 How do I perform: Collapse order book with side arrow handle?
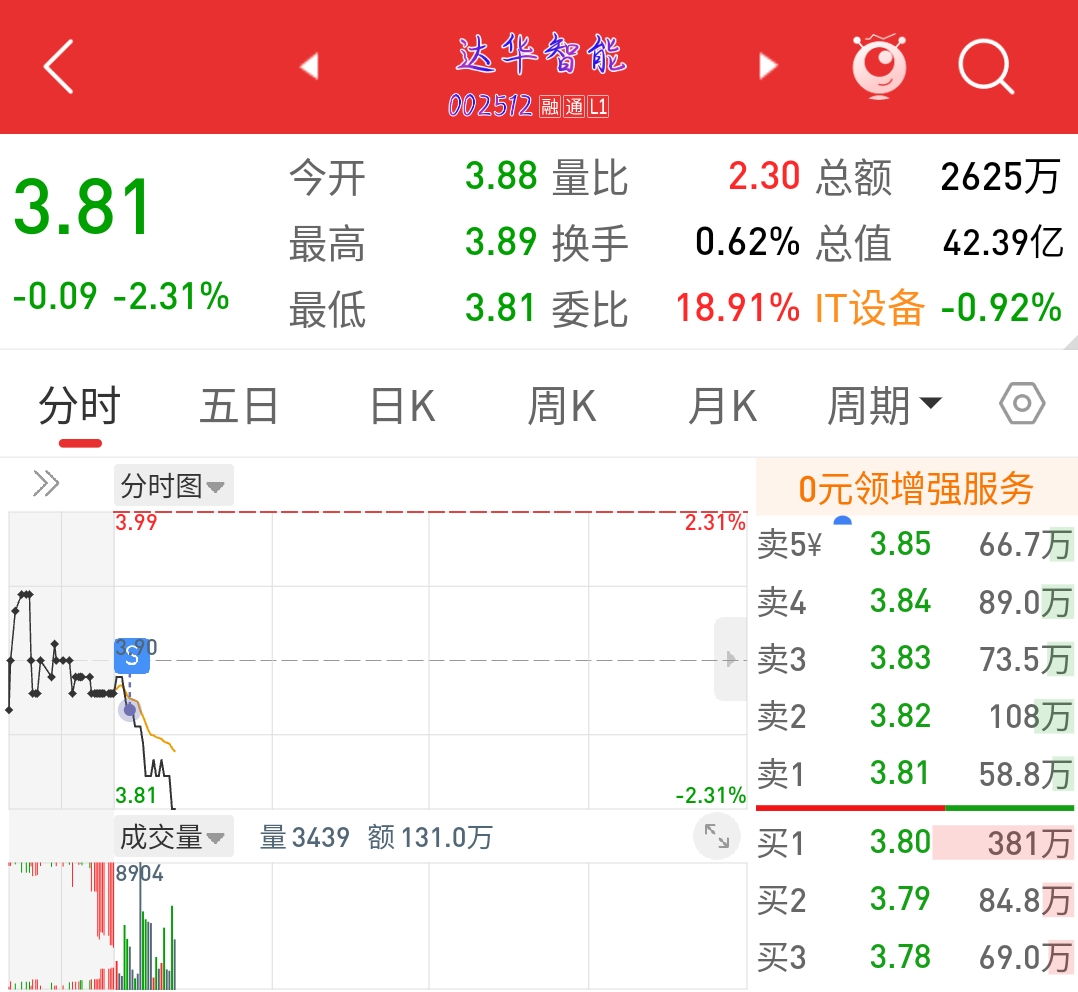click(x=731, y=659)
